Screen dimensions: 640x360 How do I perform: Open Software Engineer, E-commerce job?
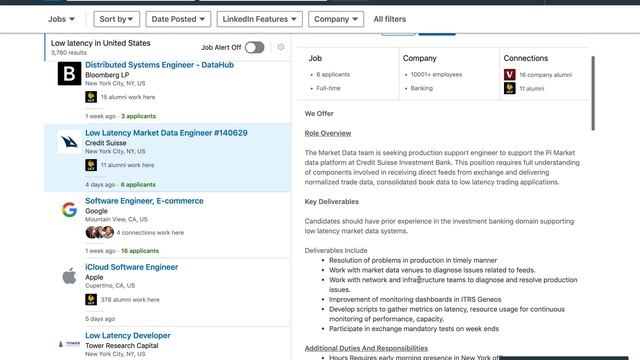point(144,201)
